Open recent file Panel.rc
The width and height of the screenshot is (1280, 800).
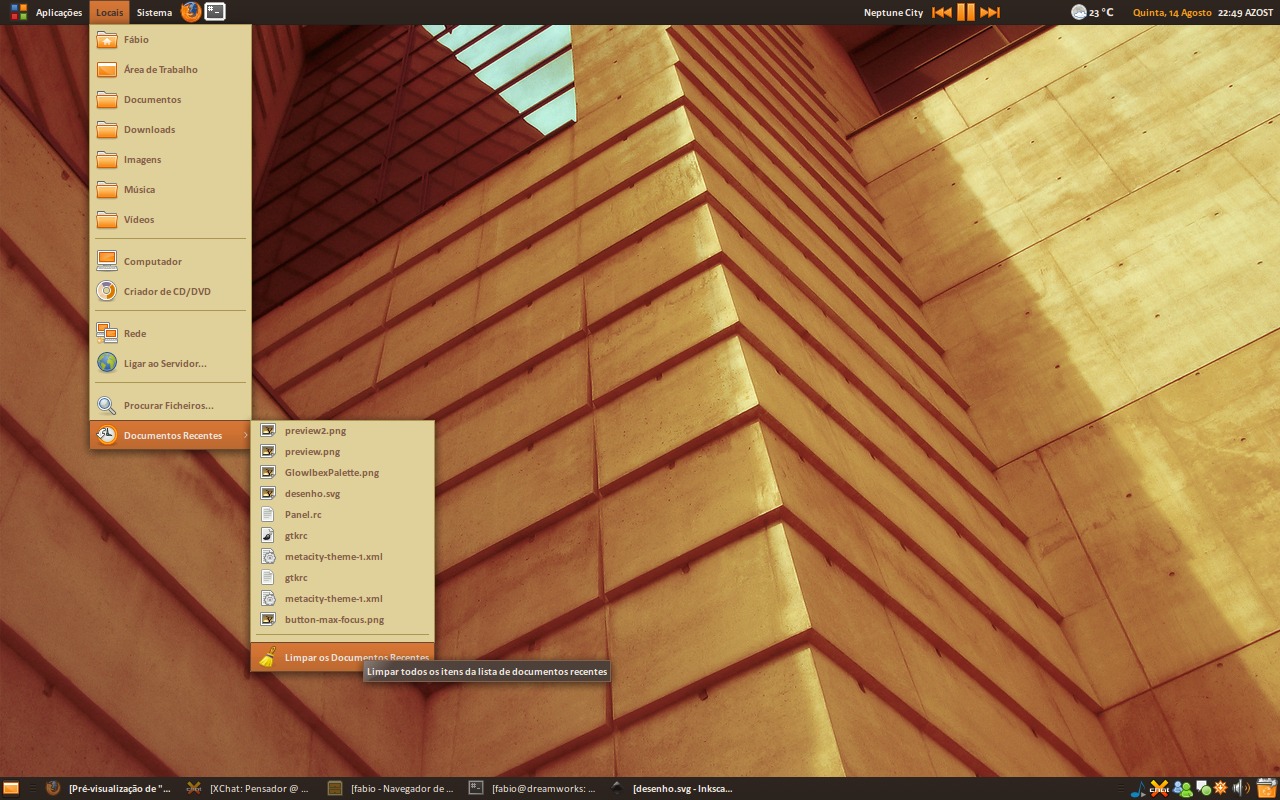tap(342, 515)
